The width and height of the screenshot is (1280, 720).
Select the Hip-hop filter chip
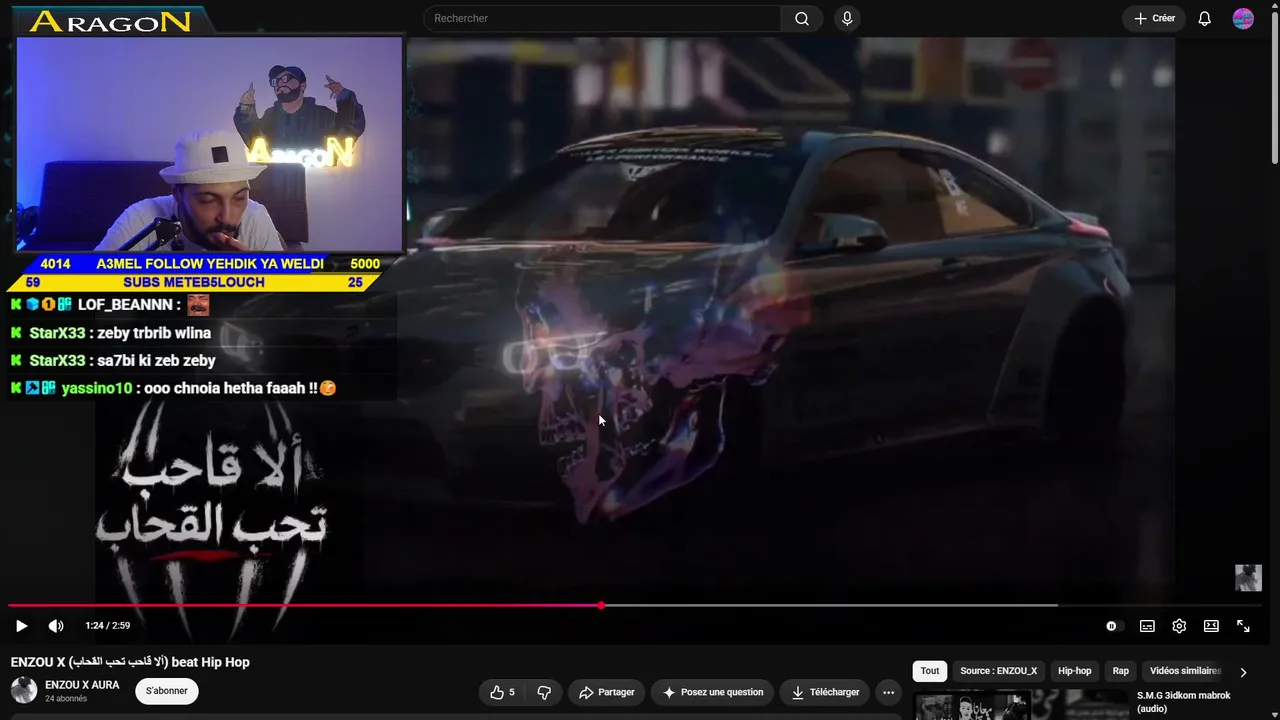(x=1075, y=671)
